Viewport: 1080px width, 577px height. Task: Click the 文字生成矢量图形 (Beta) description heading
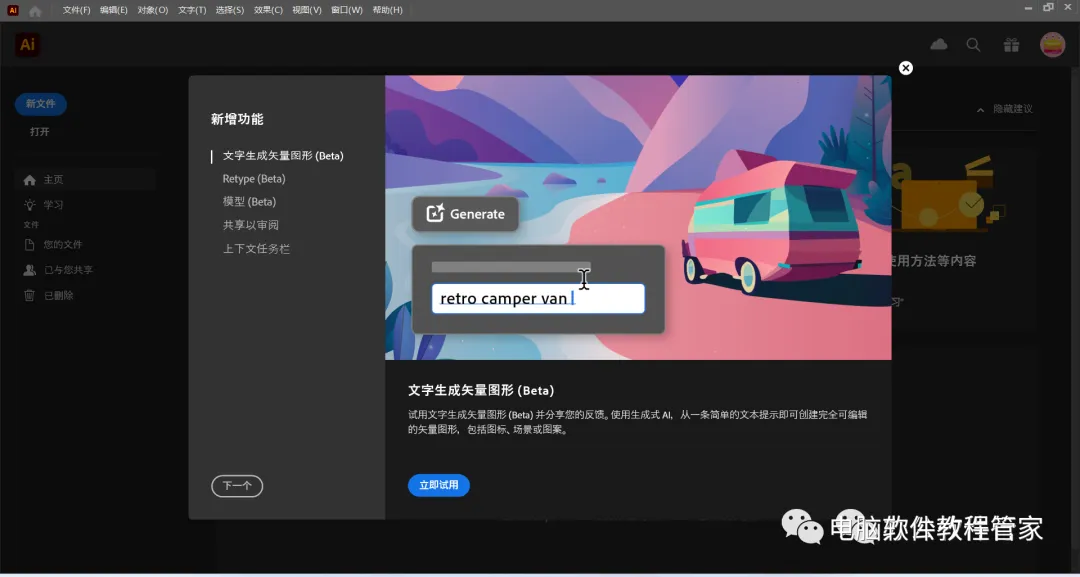pos(481,390)
